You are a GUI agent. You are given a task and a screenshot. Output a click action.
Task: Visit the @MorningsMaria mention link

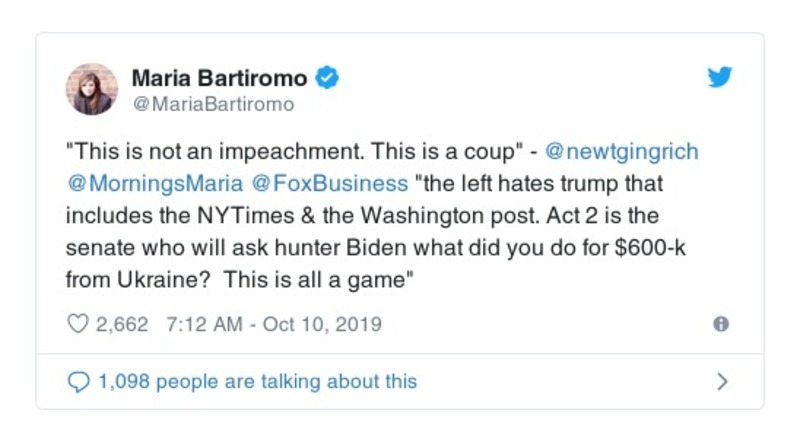click(x=148, y=185)
